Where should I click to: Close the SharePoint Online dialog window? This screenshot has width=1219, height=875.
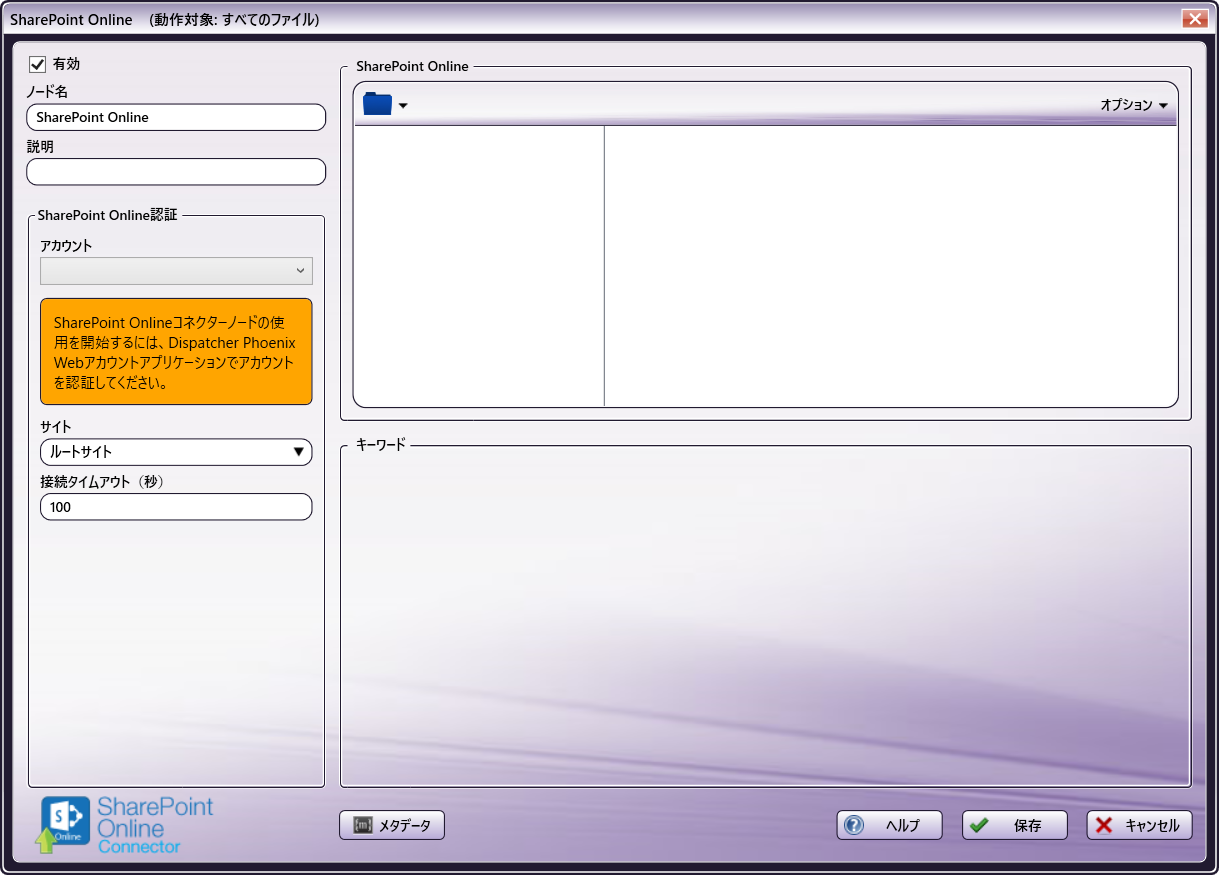1195,18
